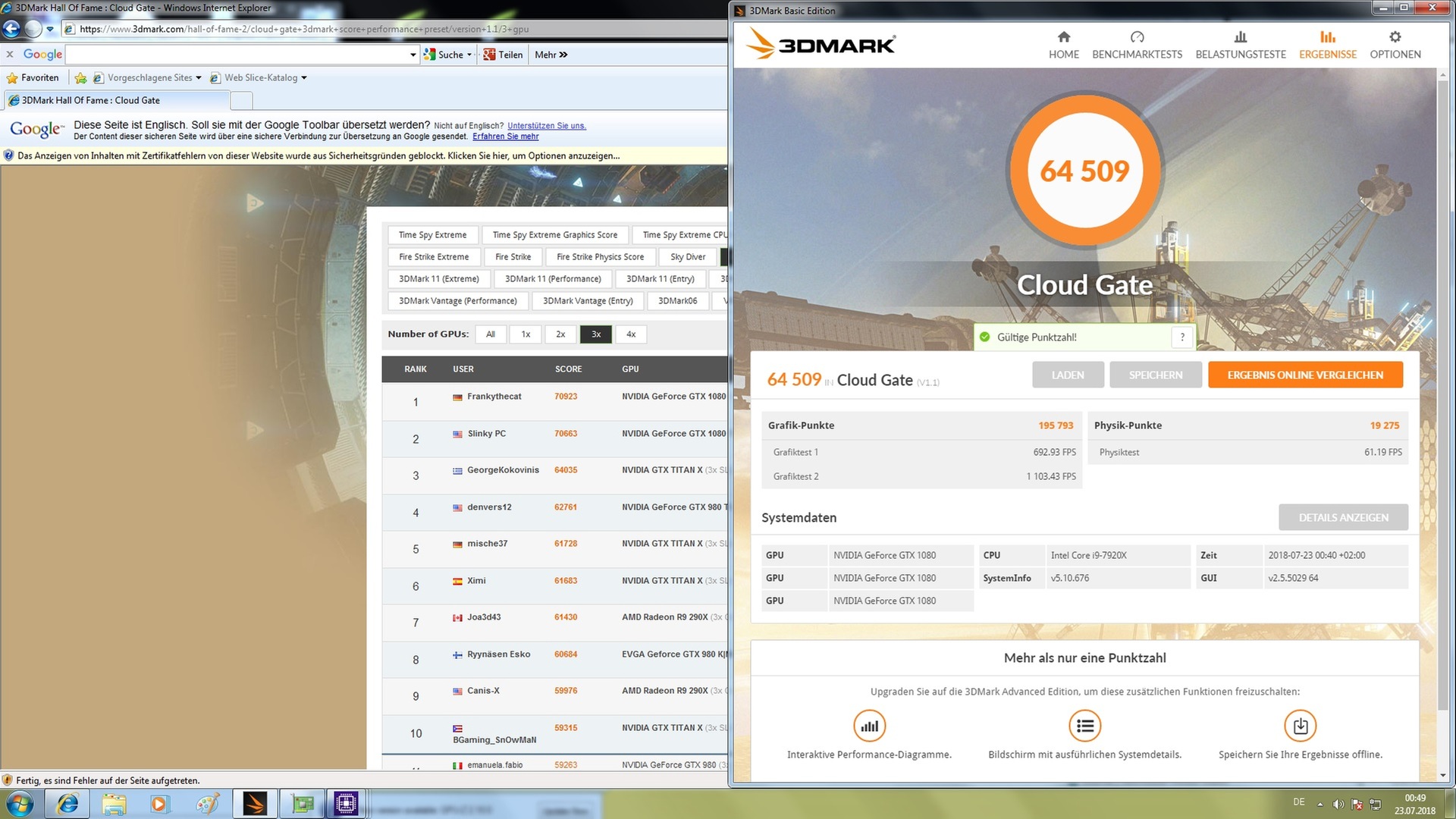The width and height of the screenshot is (1456, 819).
Task: Click DETAILS ANZEIGEN button
Action: pos(1343,517)
